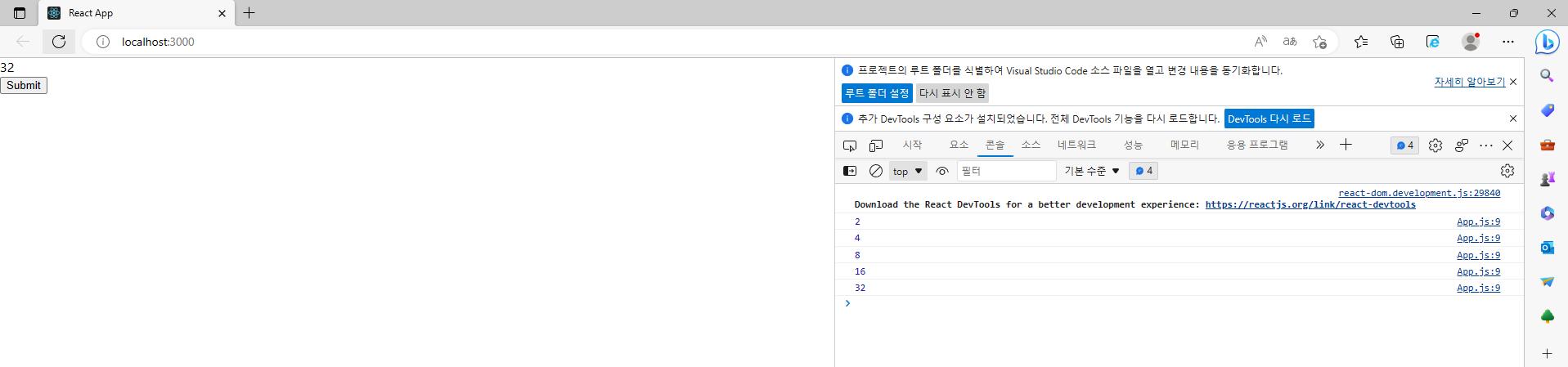Switch to the 시작 DevTools tab
This screenshot has width=1568, height=367.
[912, 145]
